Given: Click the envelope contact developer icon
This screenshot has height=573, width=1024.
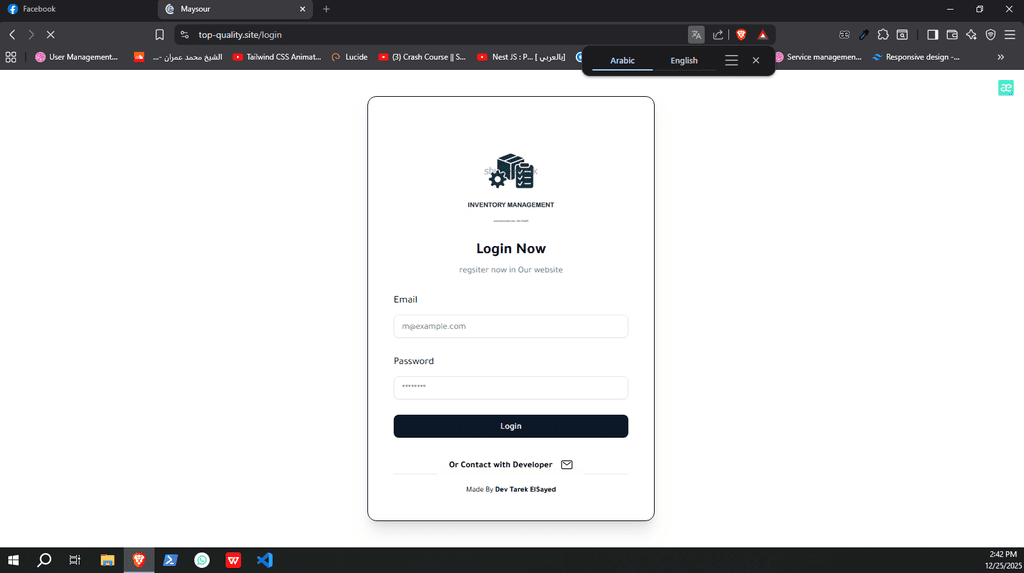Looking at the screenshot, I should tap(567, 465).
